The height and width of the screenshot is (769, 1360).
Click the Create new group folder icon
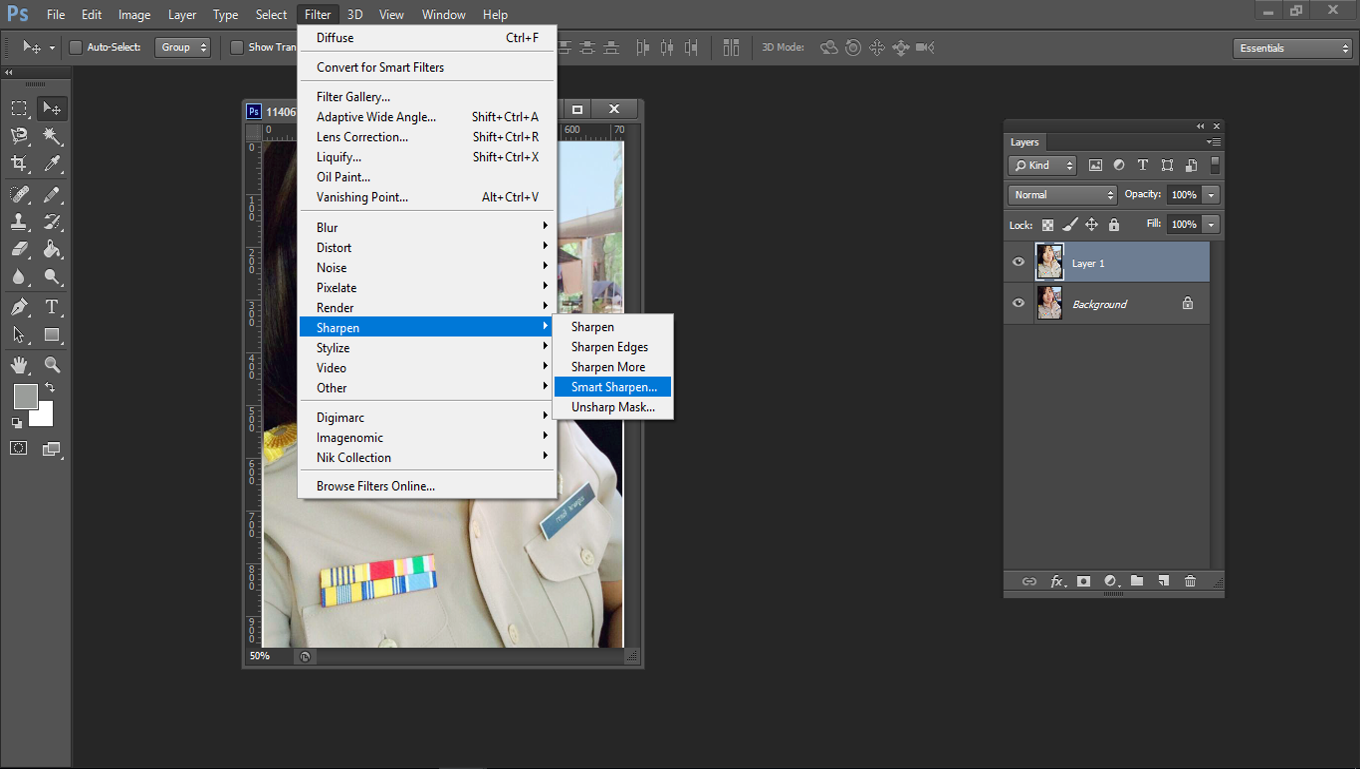1137,581
